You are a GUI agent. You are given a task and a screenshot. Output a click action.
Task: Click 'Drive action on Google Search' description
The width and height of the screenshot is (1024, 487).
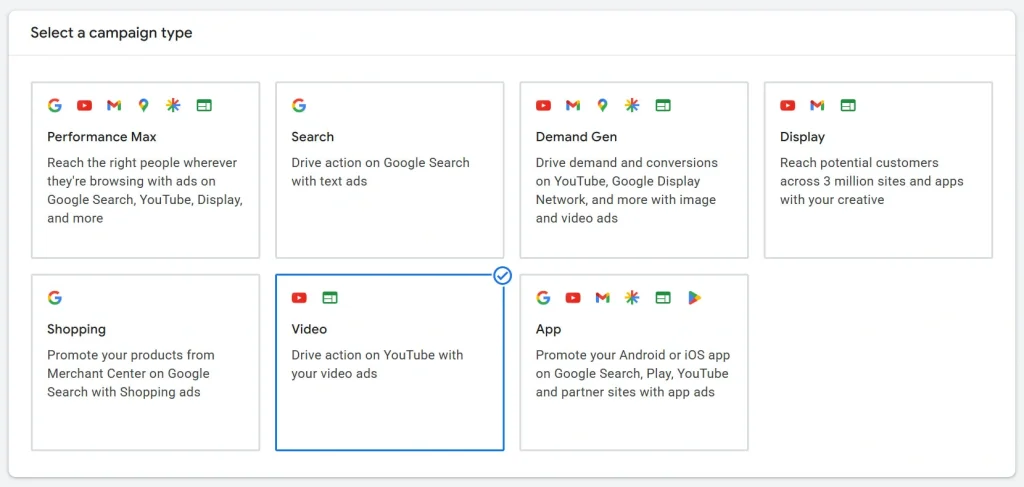(380, 172)
